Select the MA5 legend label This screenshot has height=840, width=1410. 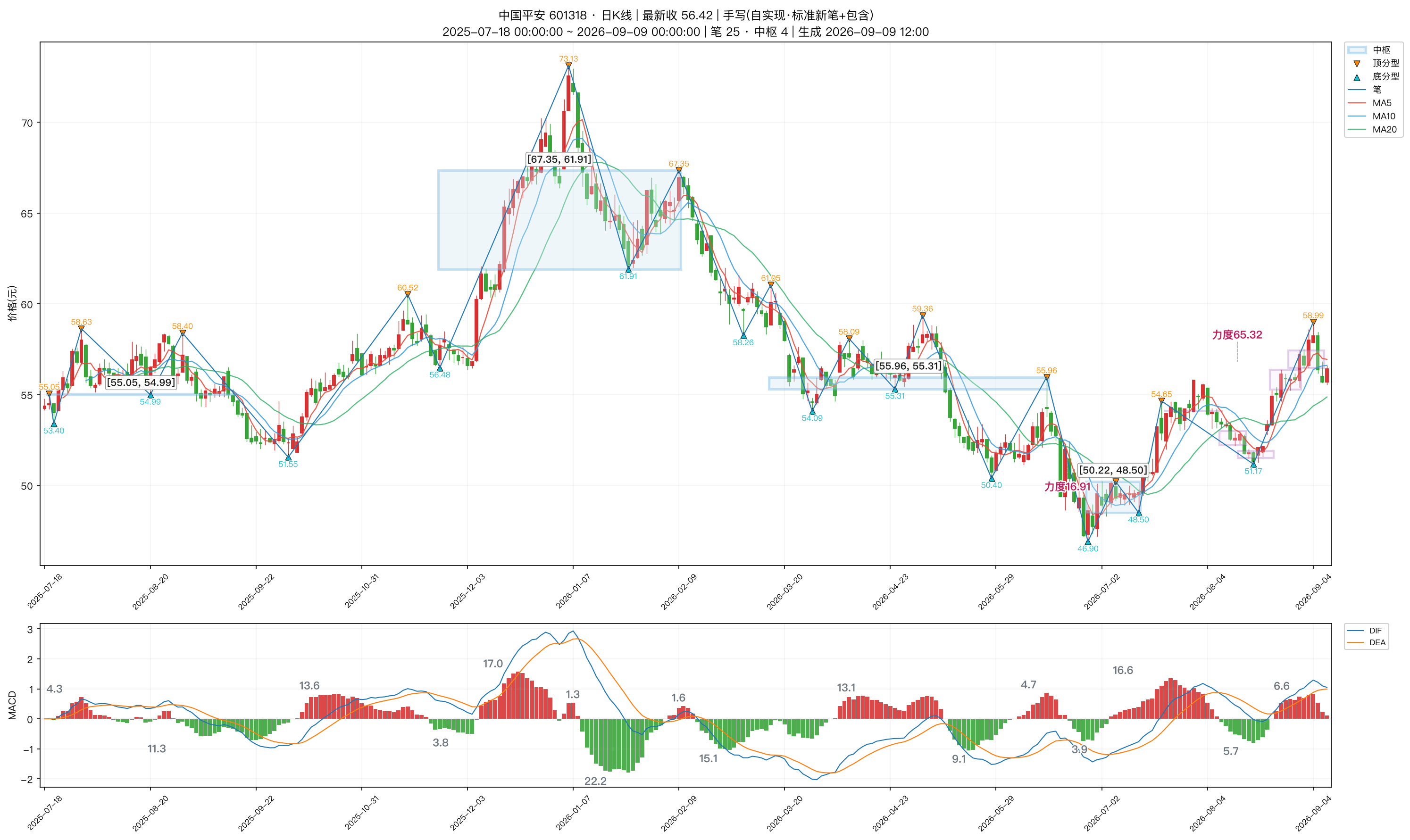click(1382, 103)
